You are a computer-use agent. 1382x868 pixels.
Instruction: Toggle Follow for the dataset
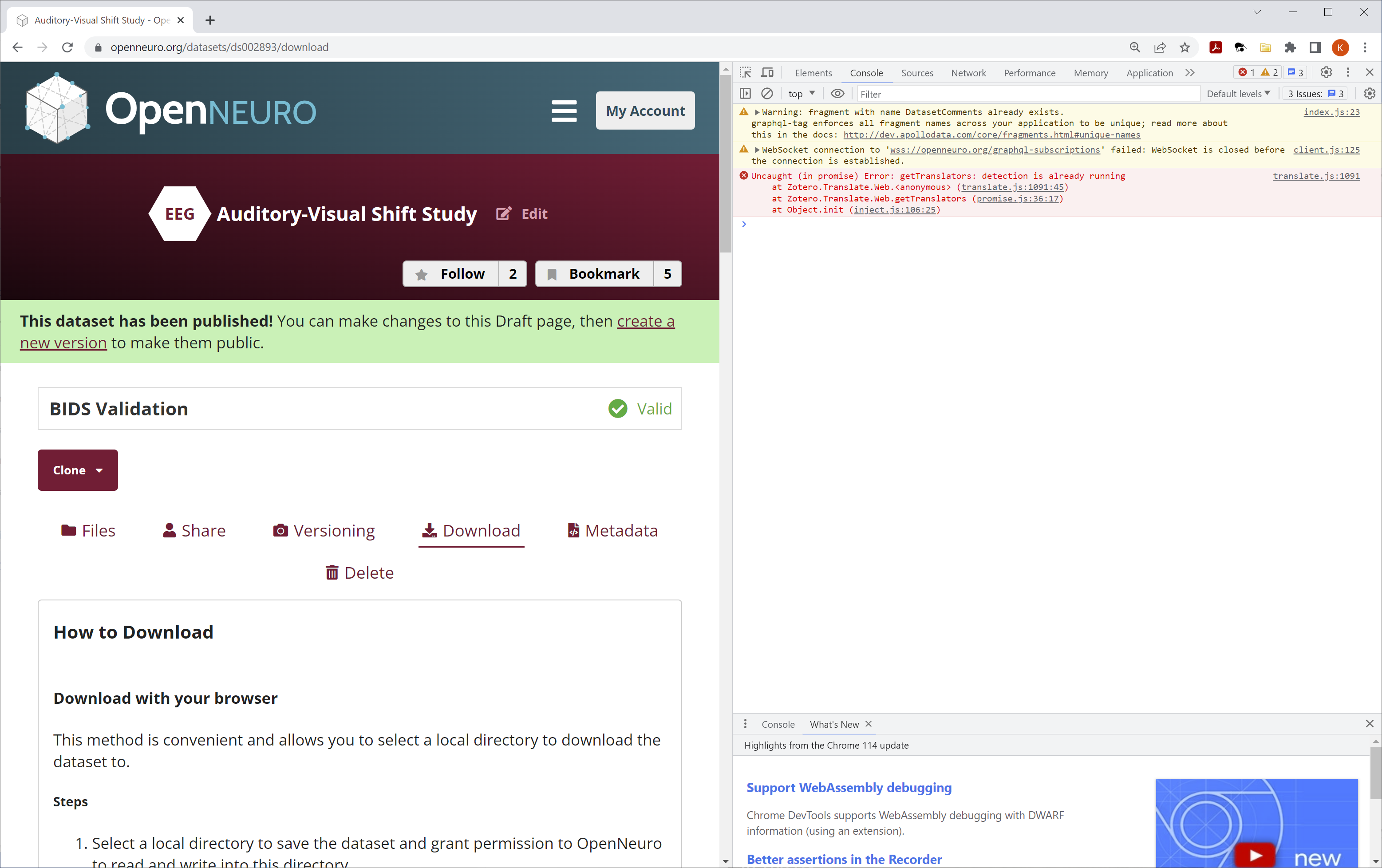pos(451,274)
